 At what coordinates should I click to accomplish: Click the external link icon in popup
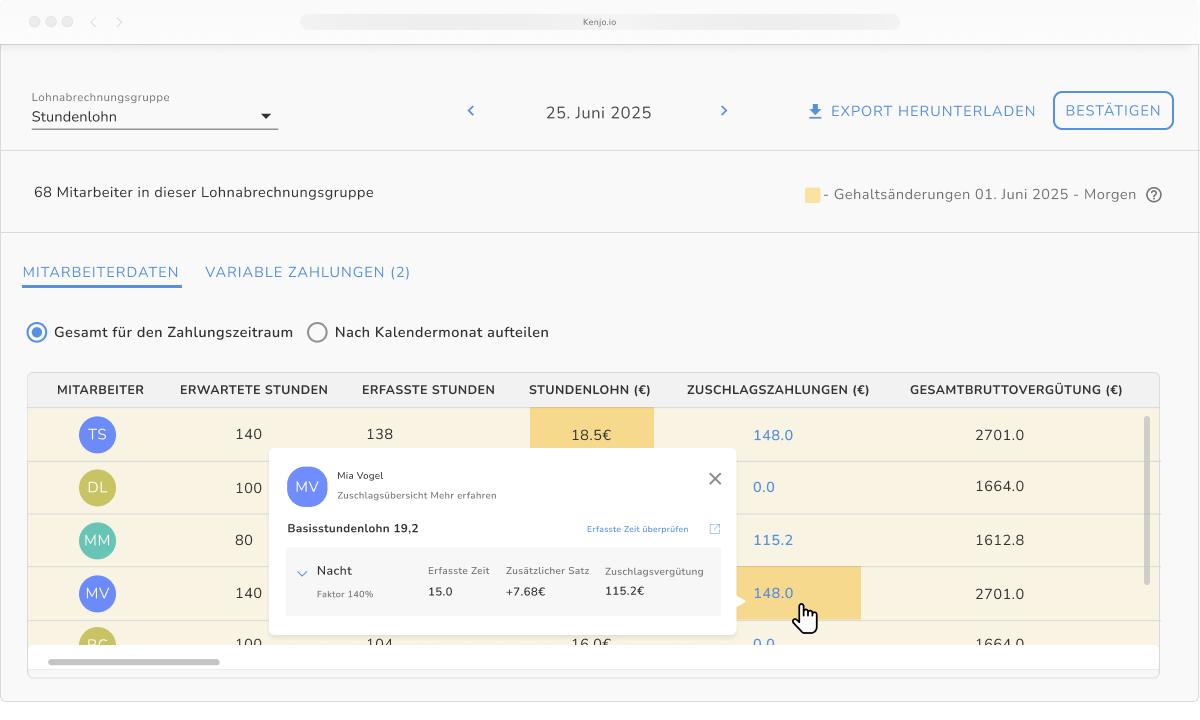click(x=714, y=529)
